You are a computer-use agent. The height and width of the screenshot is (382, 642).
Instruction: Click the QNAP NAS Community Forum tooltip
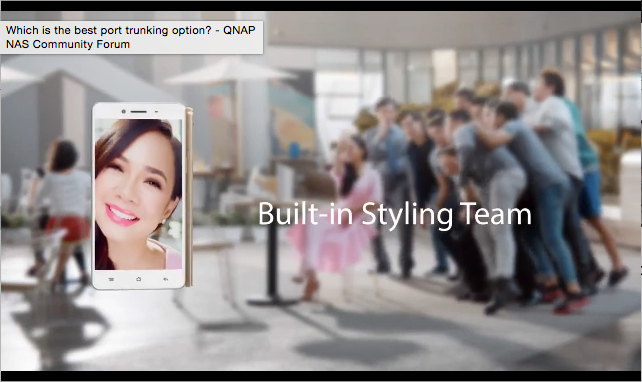[131, 37]
